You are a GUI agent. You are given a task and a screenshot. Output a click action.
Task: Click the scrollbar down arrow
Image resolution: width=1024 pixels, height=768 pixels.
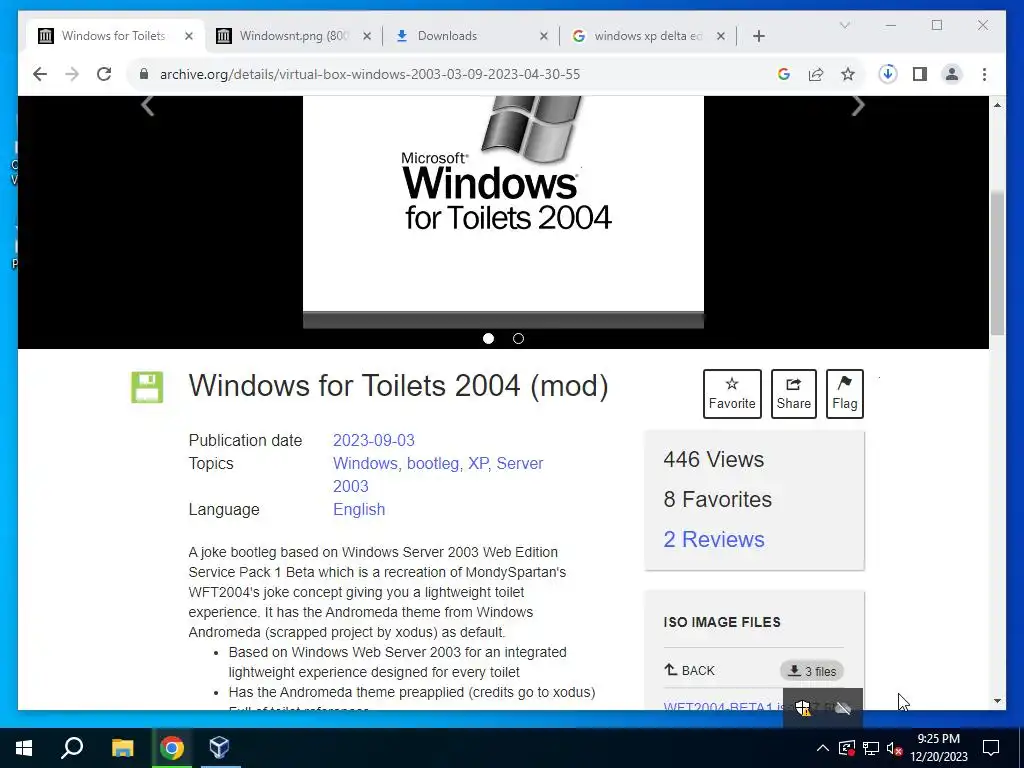997,701
